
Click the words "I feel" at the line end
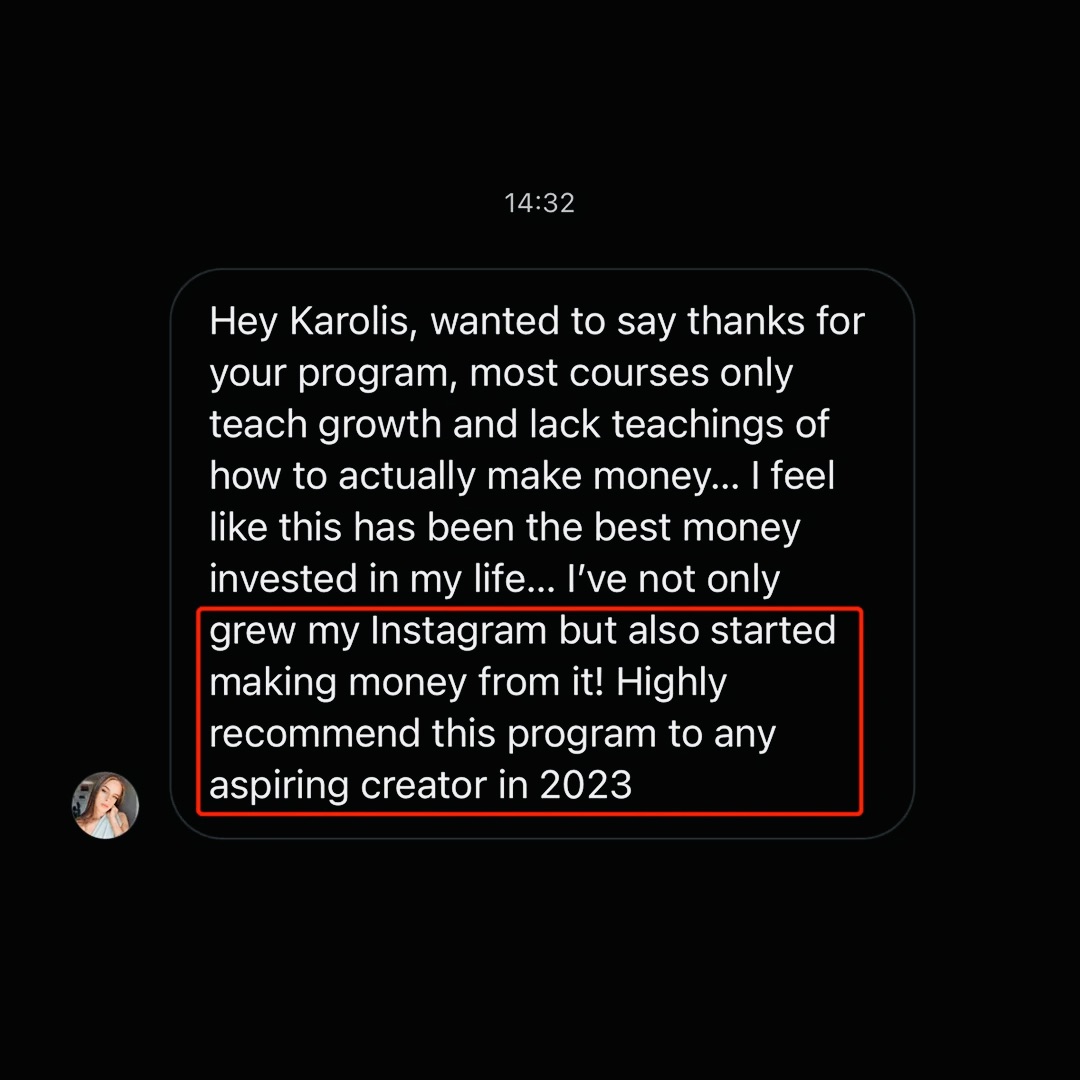tap(793, 475)
